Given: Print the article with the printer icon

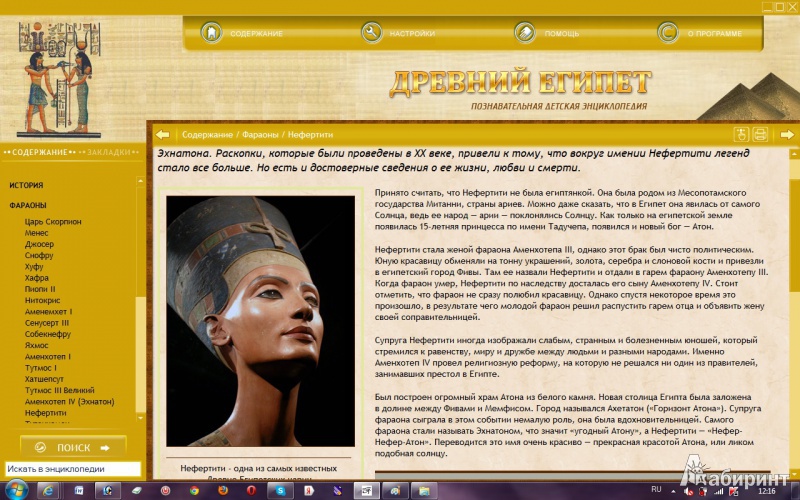Looking at the screenshot, I should 760,135.
